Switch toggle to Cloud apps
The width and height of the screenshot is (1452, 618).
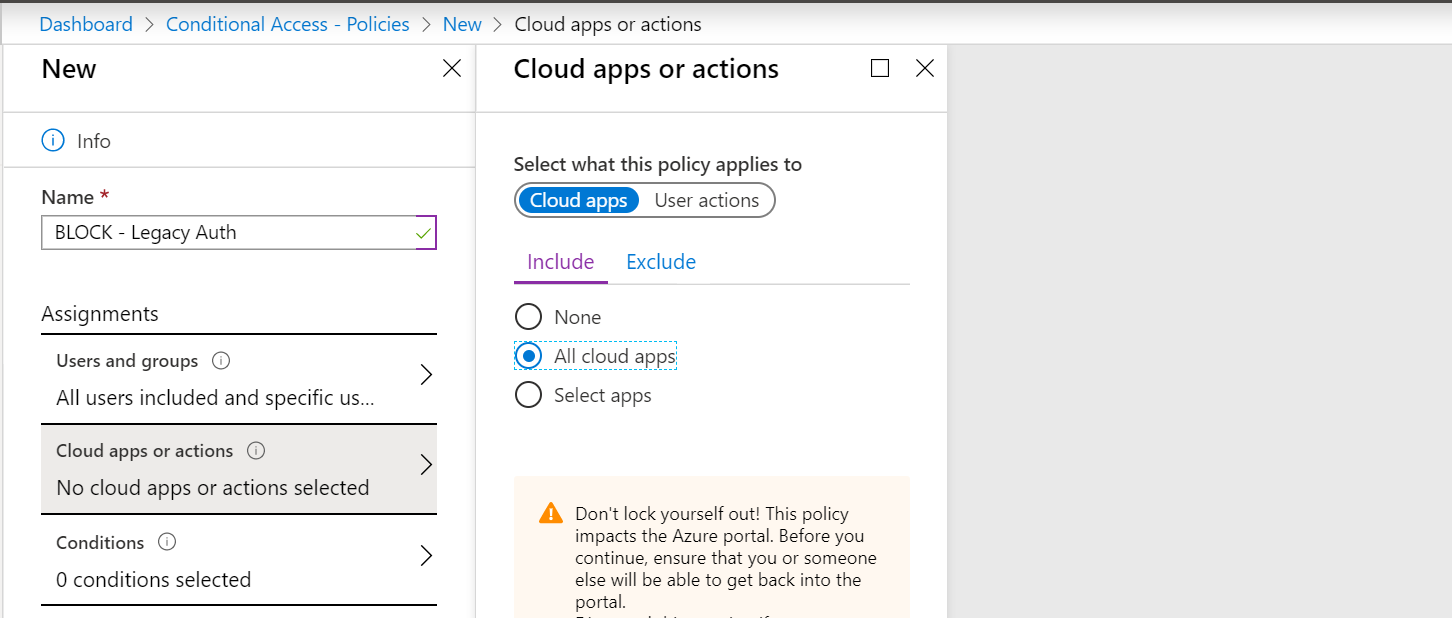coord(578,200)
